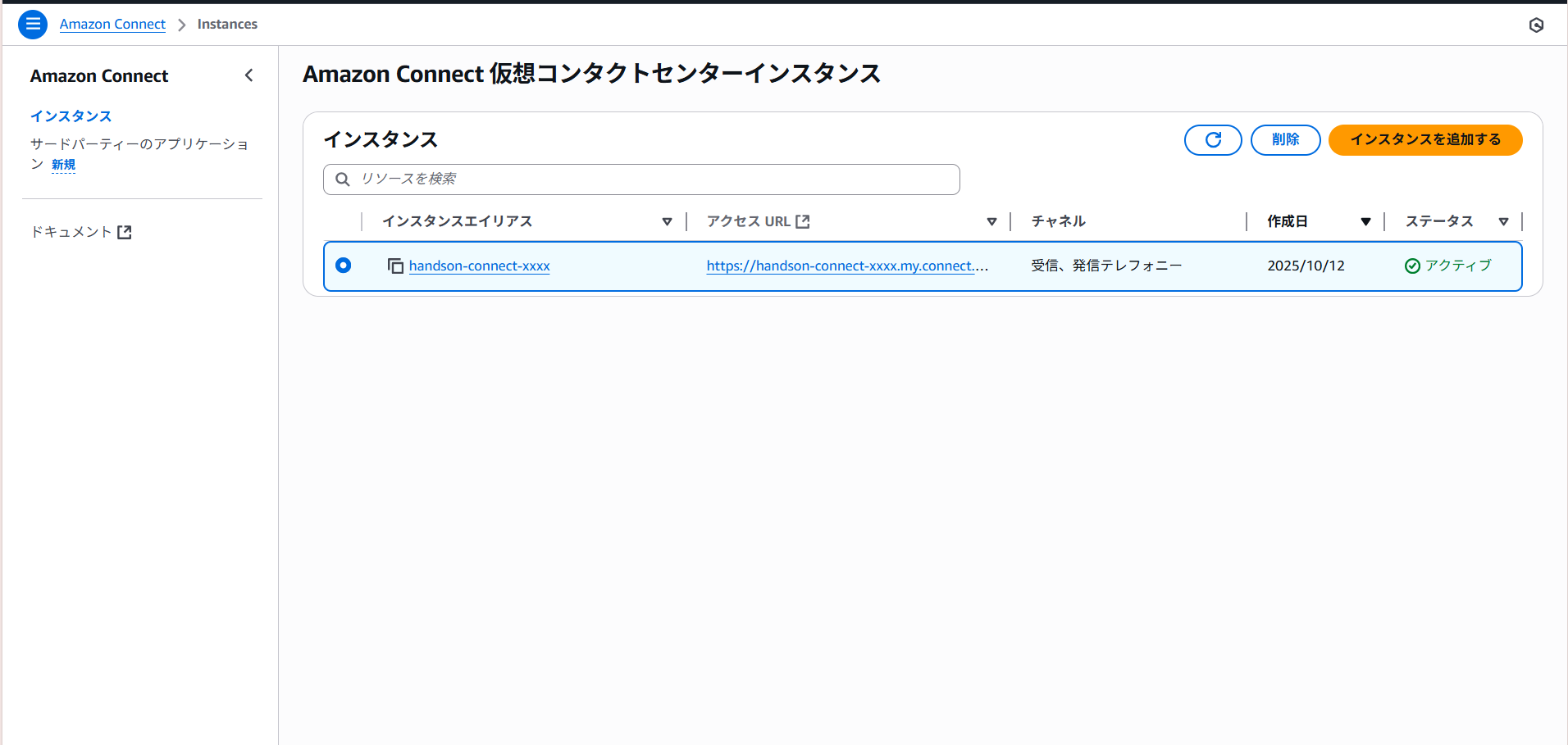
Task: Open the インスタンス sidebar item
Action: click(71, 116)
